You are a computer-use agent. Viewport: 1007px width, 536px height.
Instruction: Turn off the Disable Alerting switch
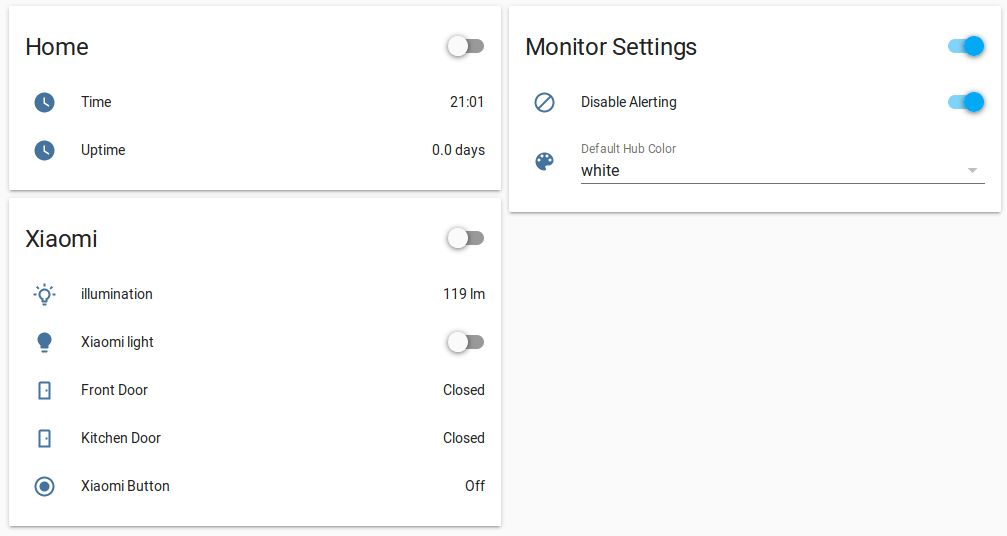click(x=966, y=102)
